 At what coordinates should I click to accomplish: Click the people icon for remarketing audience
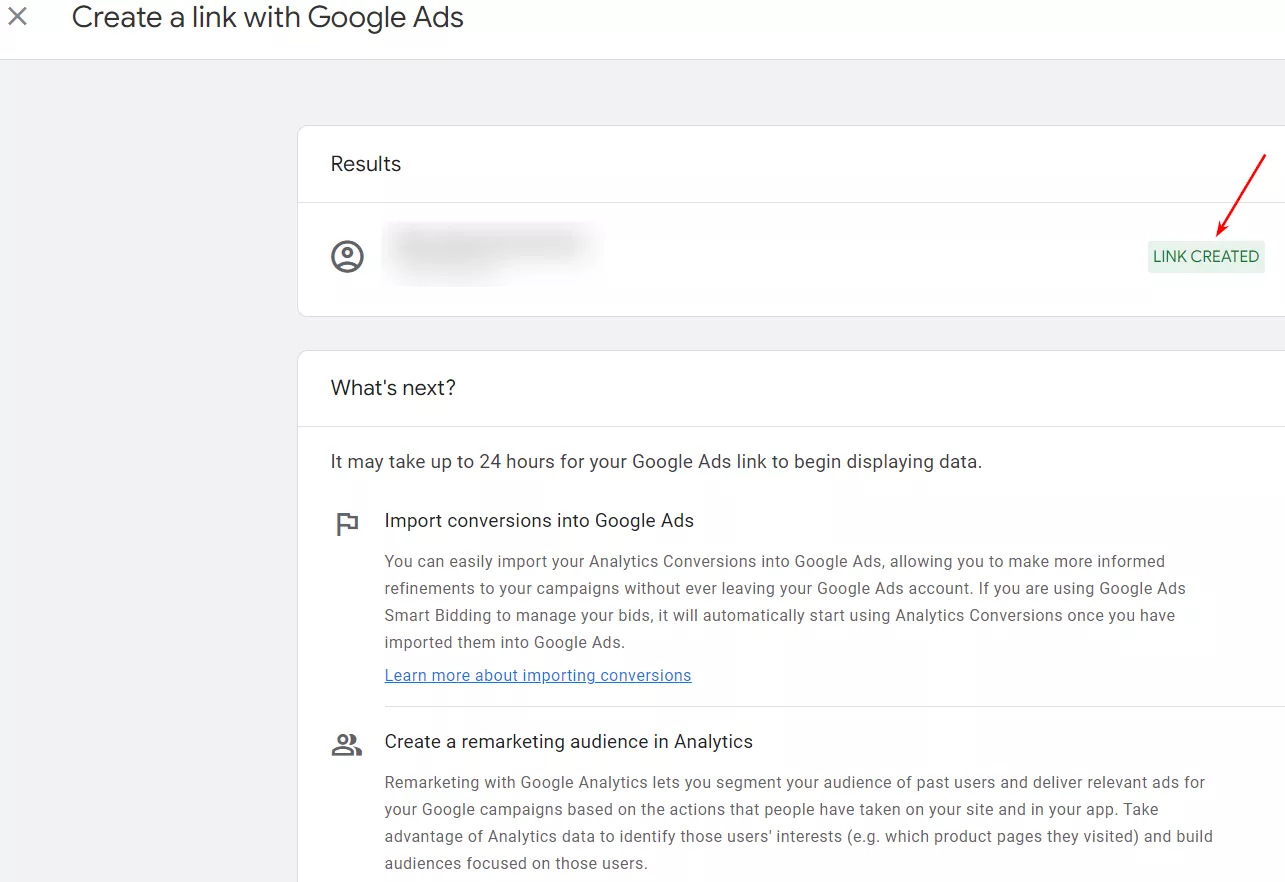(347, 744)
